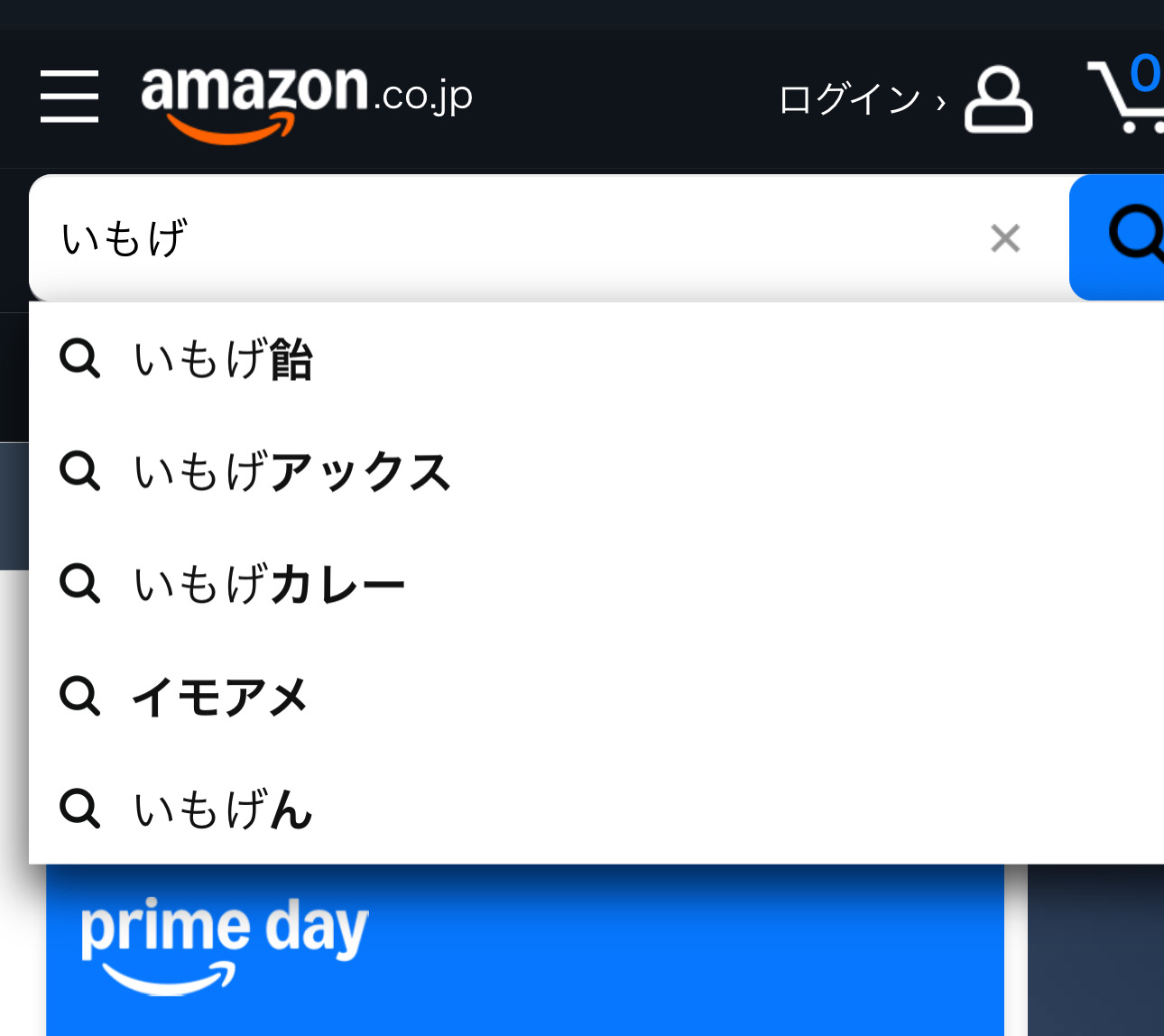The height and width of the screenshot is (1036, 1164).
Task: Go to Amazon.co.jp home via logo
Action: (x=307, y=101)
